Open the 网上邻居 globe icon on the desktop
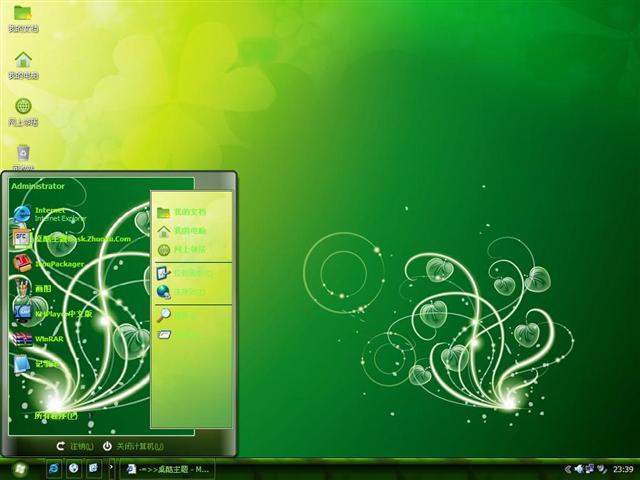Screen dimensions: 640x480 tap(23, 112)
